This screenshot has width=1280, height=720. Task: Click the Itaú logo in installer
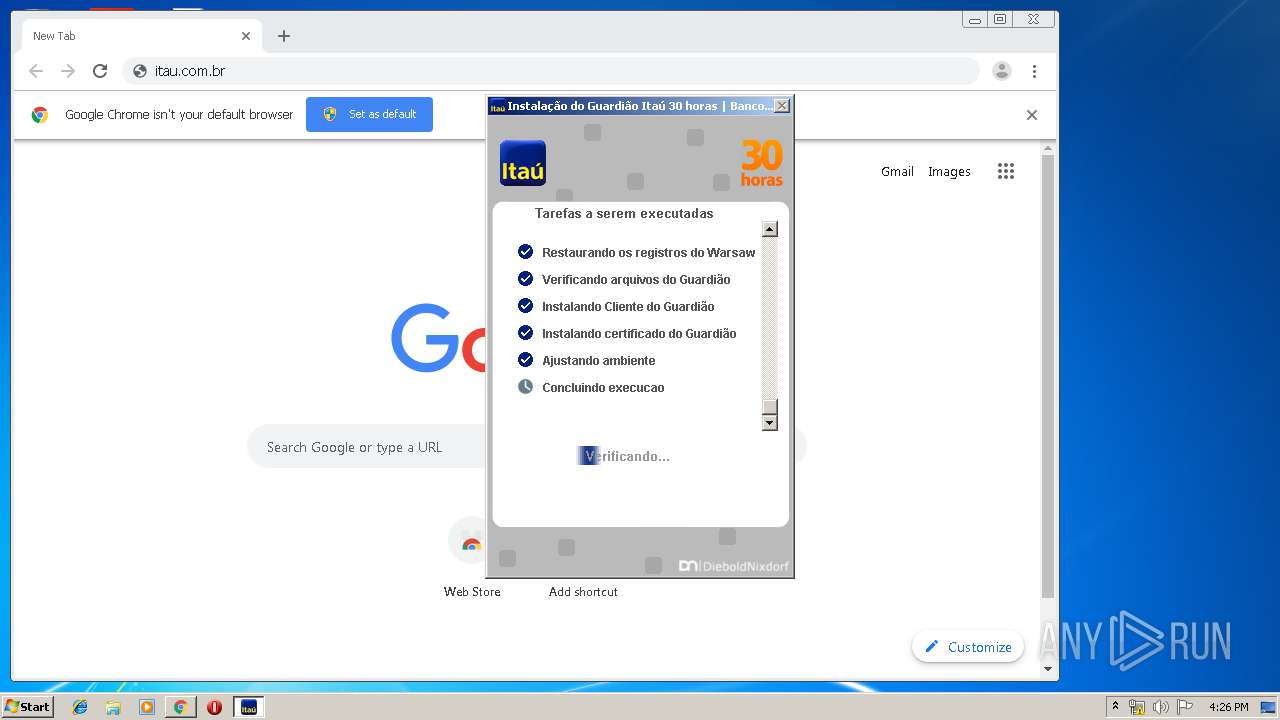(x=523, y=162)
